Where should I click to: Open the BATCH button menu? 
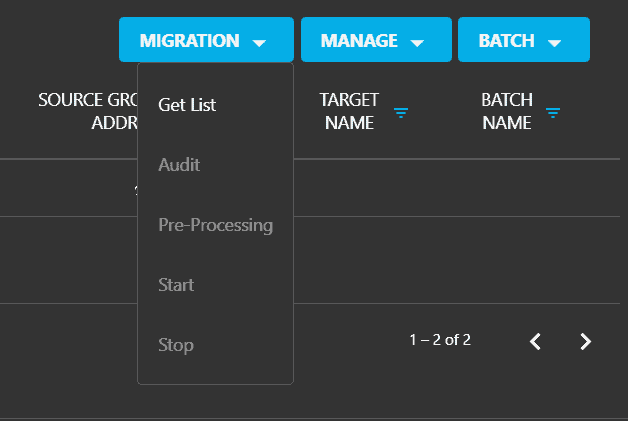[506, 41]
